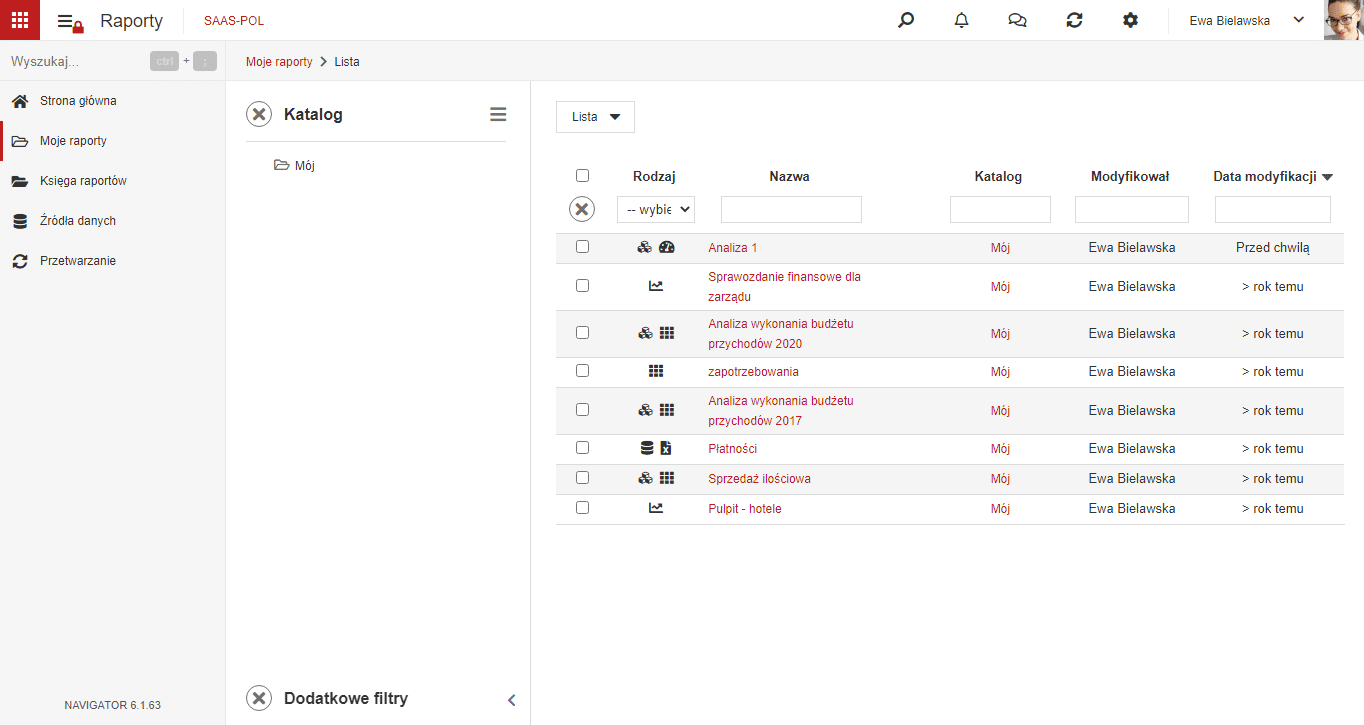This screenshot has width=1364, height=725.
Task: Go to Księga raportów in sidebar
Action: click(83, 181)
